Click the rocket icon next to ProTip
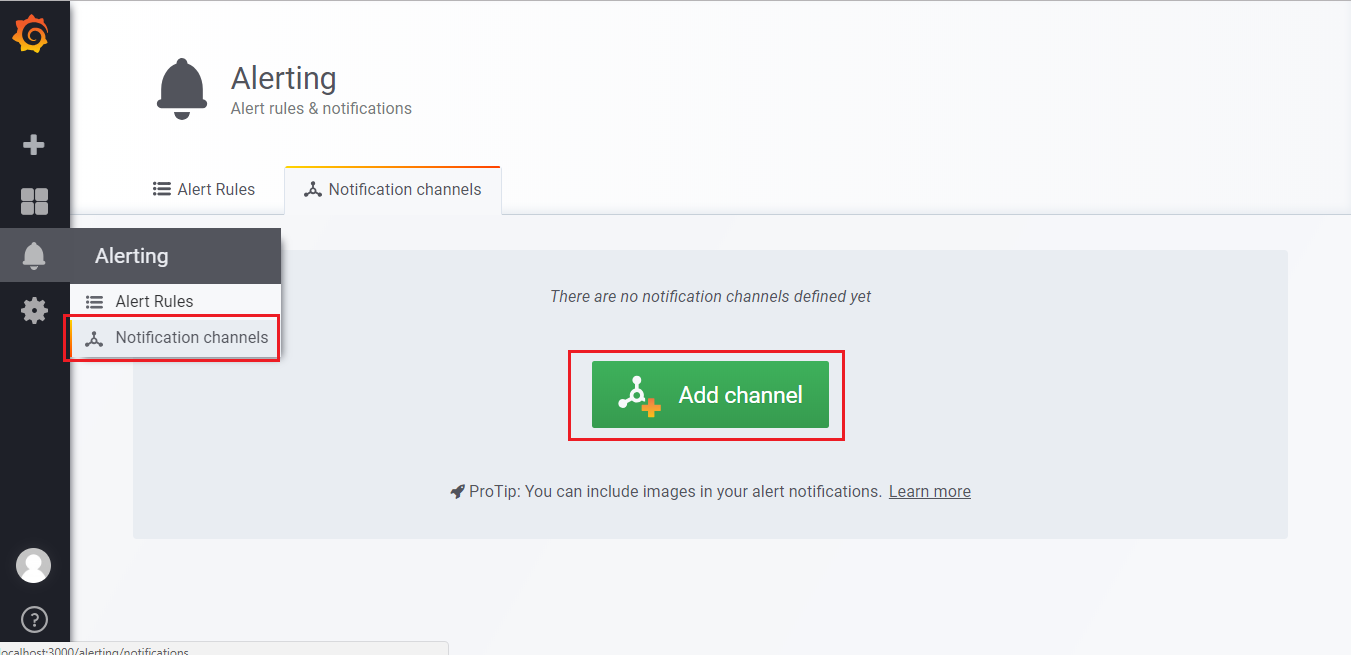Image resolution: width=1351 pixels, height=655 pixels. (x=457, y=492)
